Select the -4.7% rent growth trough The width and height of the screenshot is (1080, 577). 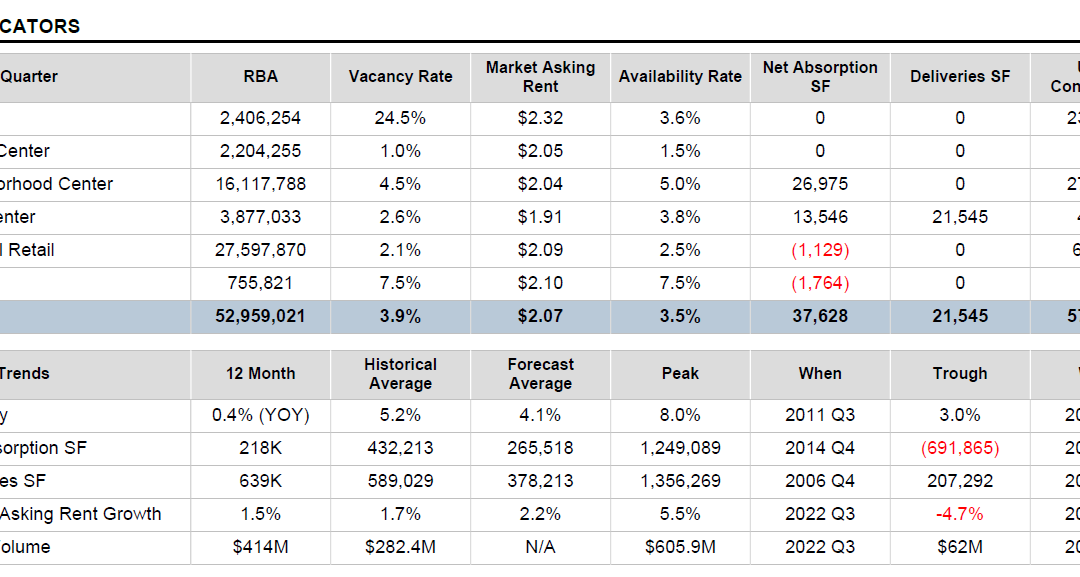pyautogui.click(x=960, y=514)
